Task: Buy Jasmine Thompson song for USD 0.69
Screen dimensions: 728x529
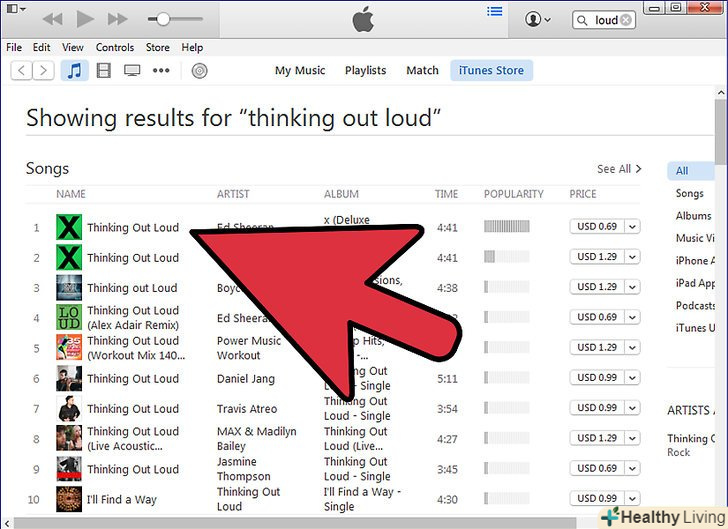Action: click(x=597, y=468)
